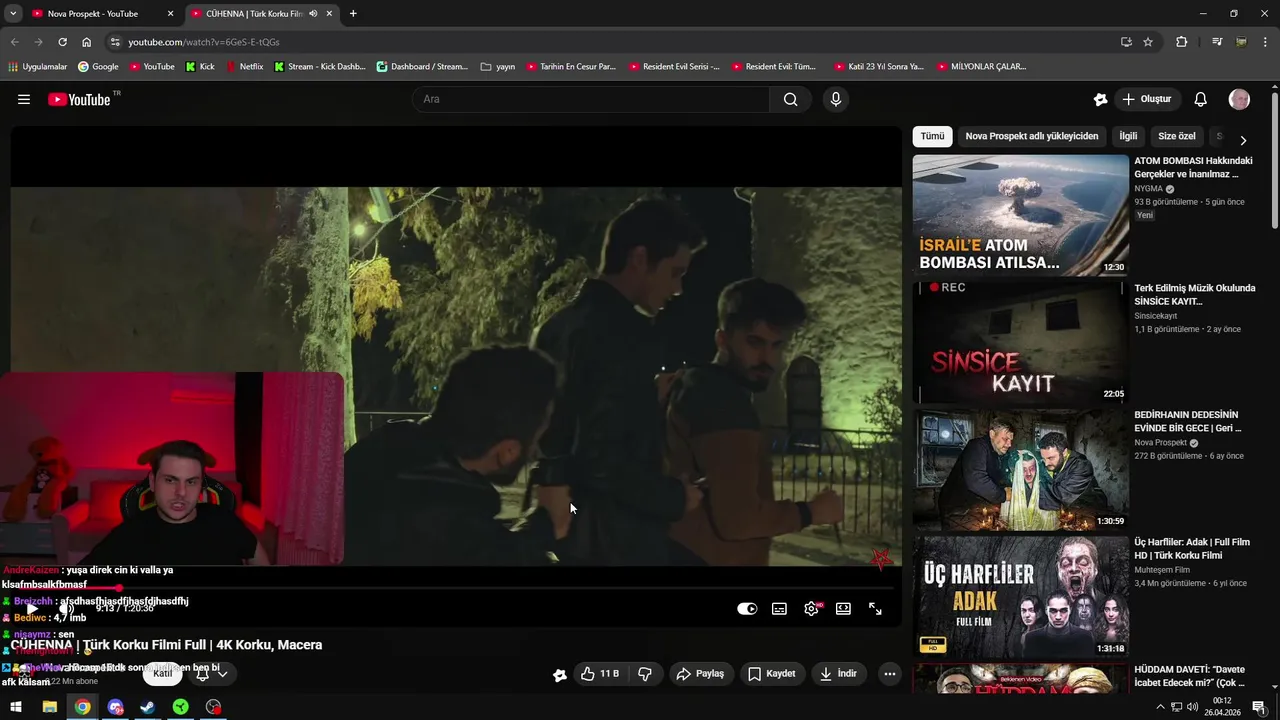Show next filter chips with arrow
The image size is (1280, 720).
(1243, 140)
